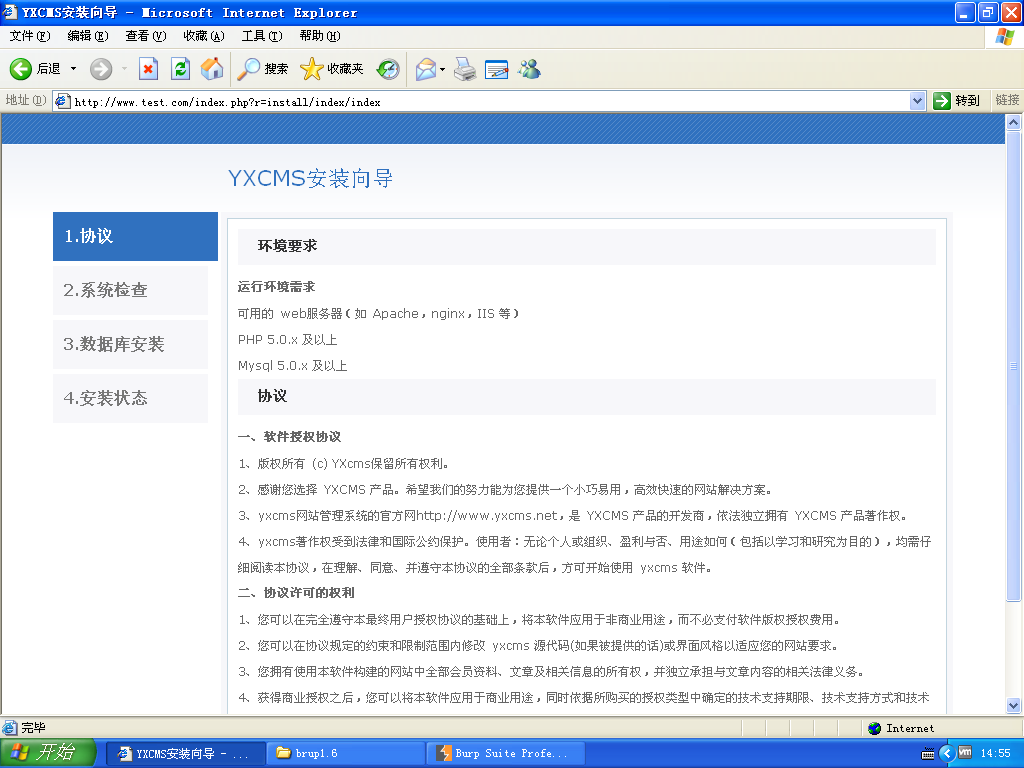
Task: Click the page icon in the address bar
Action: (63, 101)
